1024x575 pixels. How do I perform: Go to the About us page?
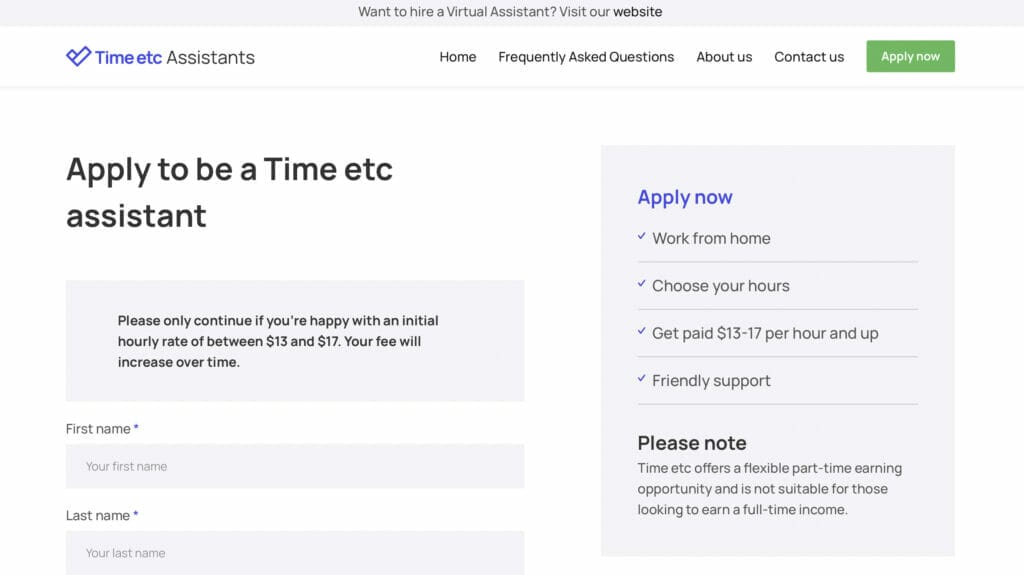[x=724, y=57]
